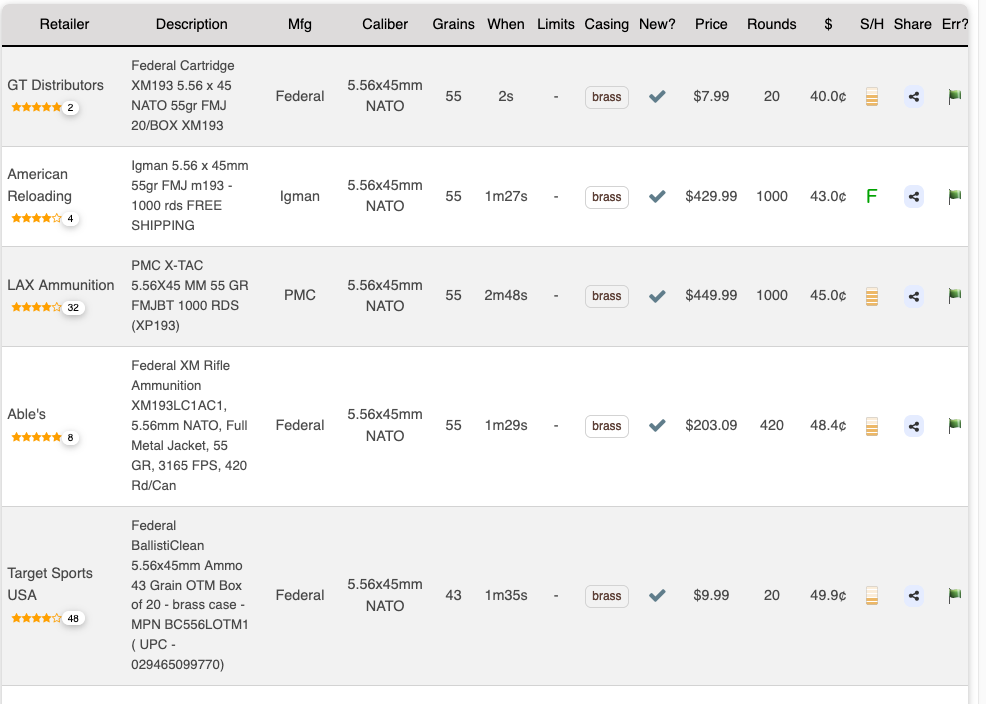
Task: Sort by the Grains column header
Action: (453, 24)
